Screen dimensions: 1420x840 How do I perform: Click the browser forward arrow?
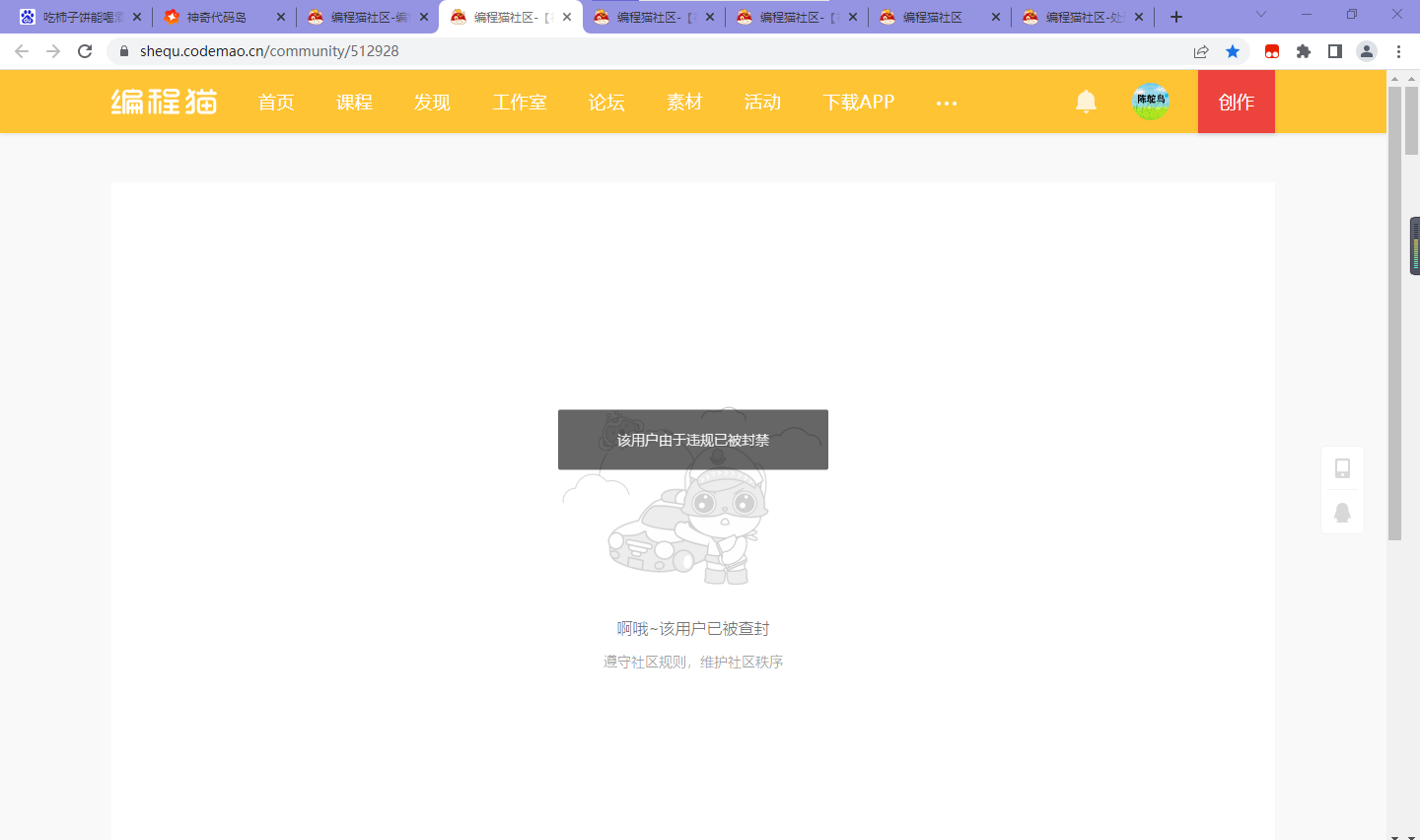[x=53, y=51]
